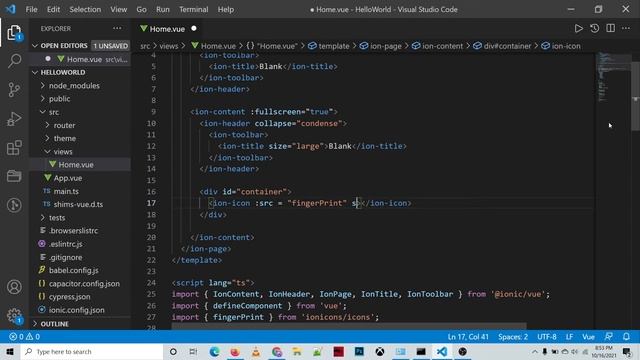Click ion-content in breadcrumb path
The height and width of the screenshot is (360, 640).
click(442, 46)
